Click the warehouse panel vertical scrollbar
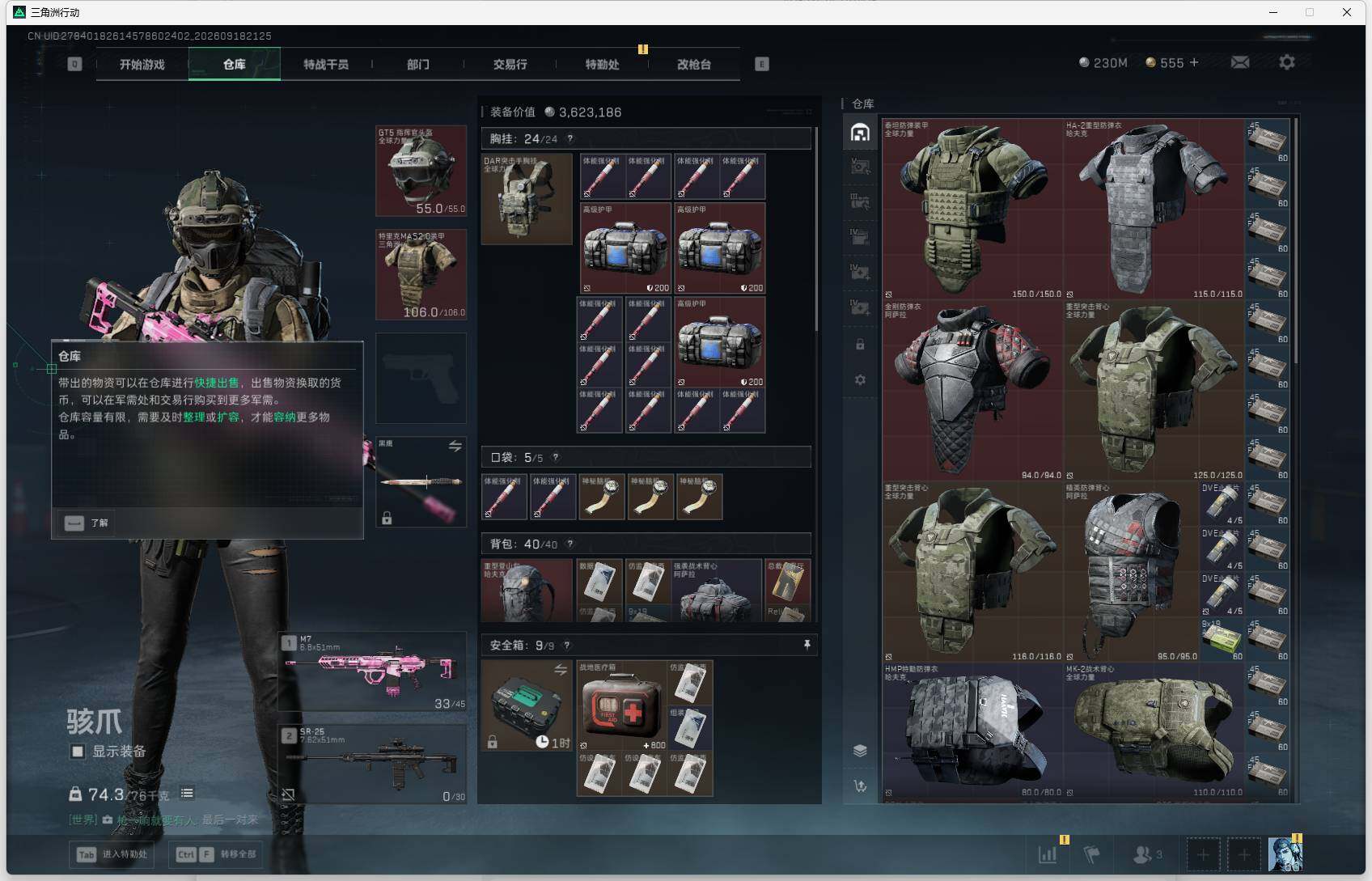 point(1296,243)
